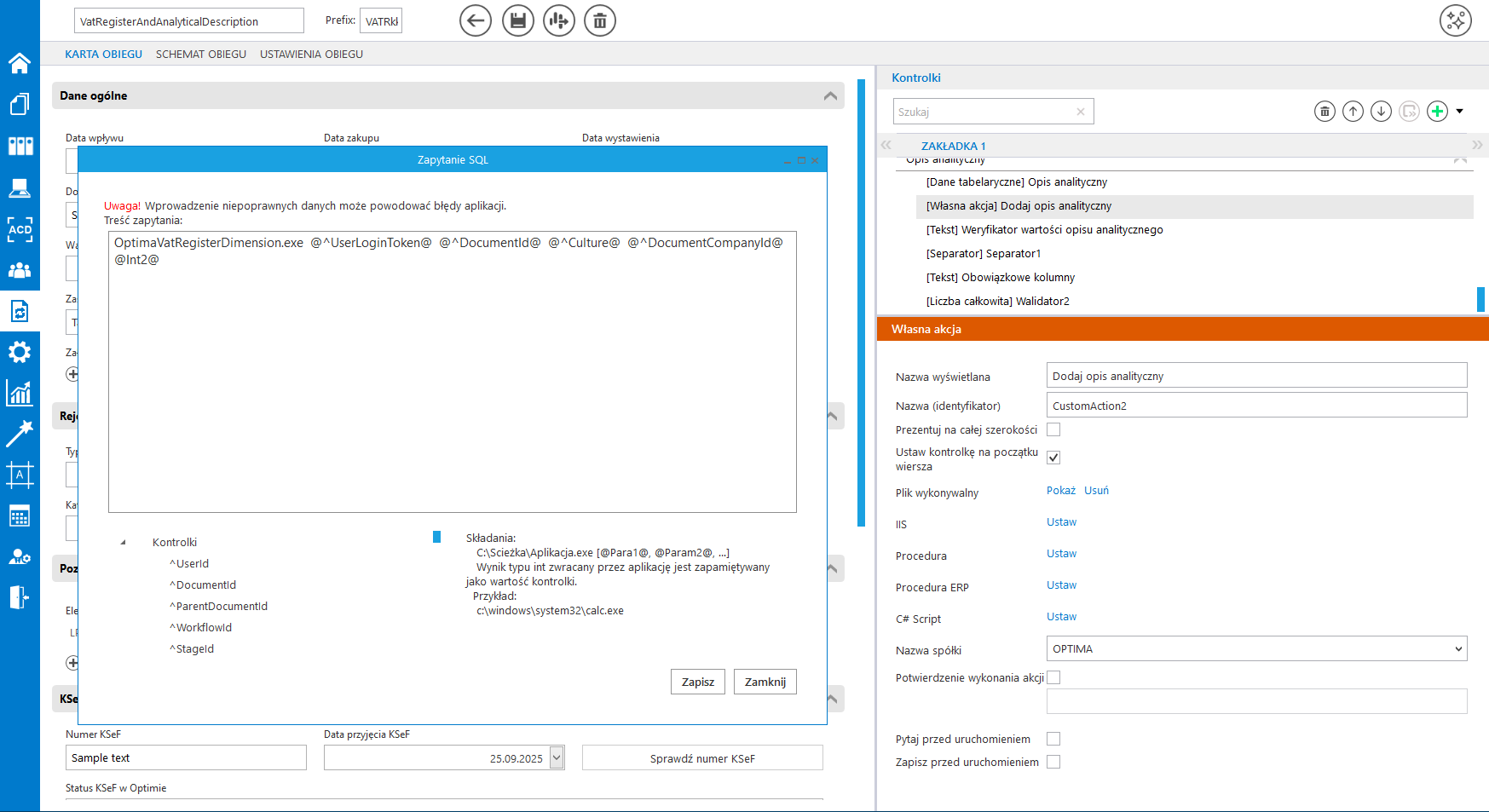
Task: Click 'Pokaż' link for Plik wykonywalny
Action: pos(1060,491)
